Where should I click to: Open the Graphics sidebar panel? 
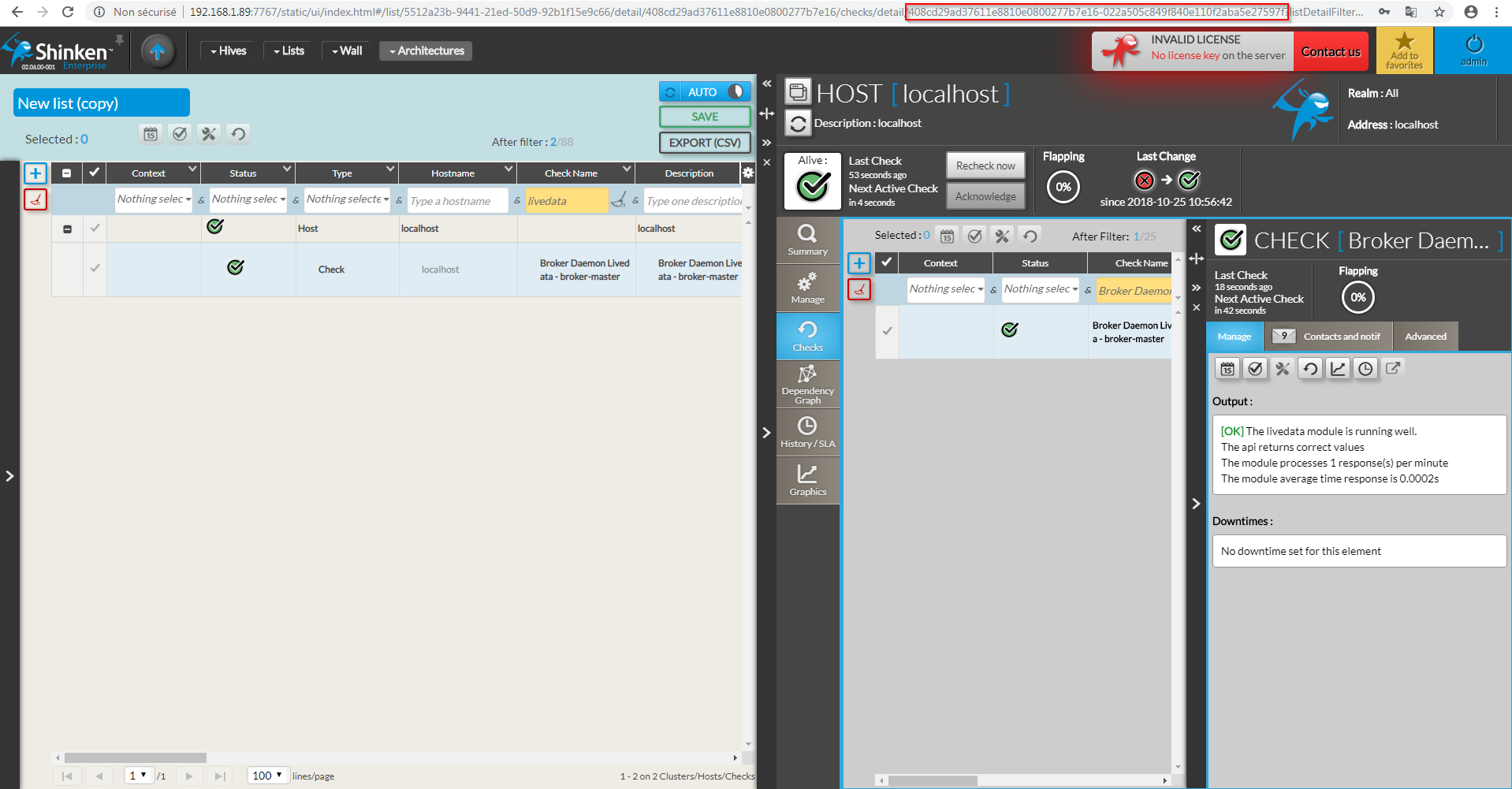click(x=807, y=481)
